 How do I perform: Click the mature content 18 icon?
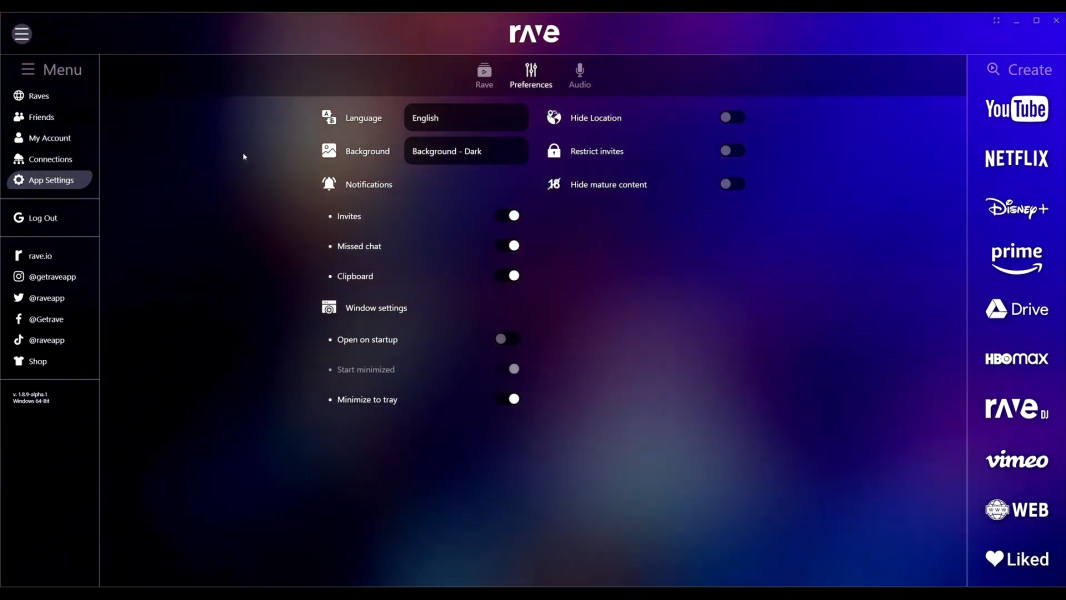pyautogui.click(x=554, y=183)
